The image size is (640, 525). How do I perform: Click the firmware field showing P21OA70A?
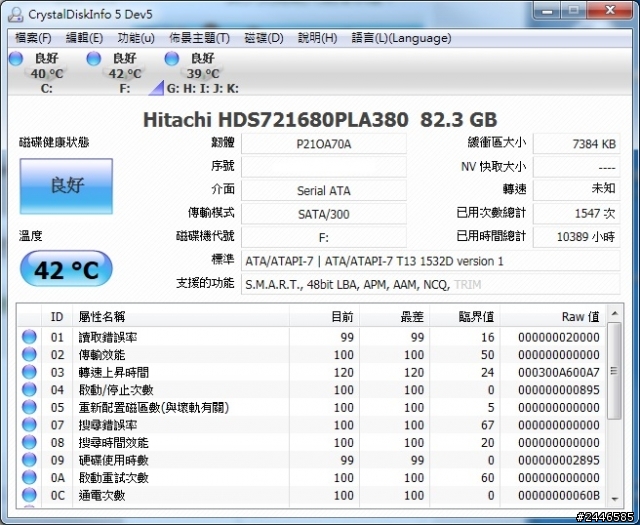click(324, 144)
